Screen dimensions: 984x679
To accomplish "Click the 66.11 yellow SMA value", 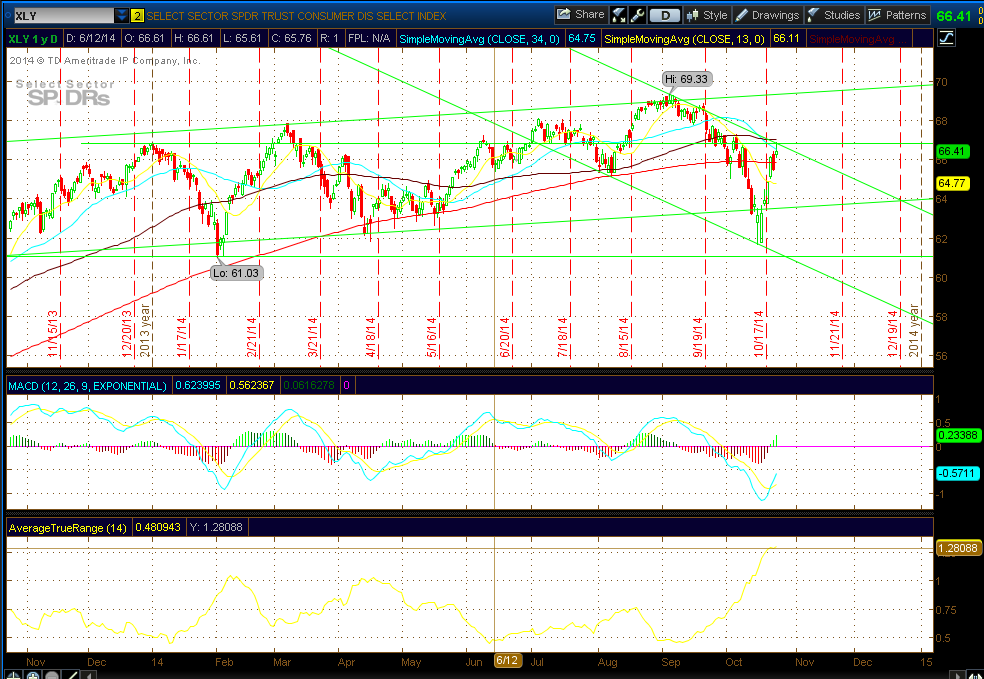I will tap(786, 39).
